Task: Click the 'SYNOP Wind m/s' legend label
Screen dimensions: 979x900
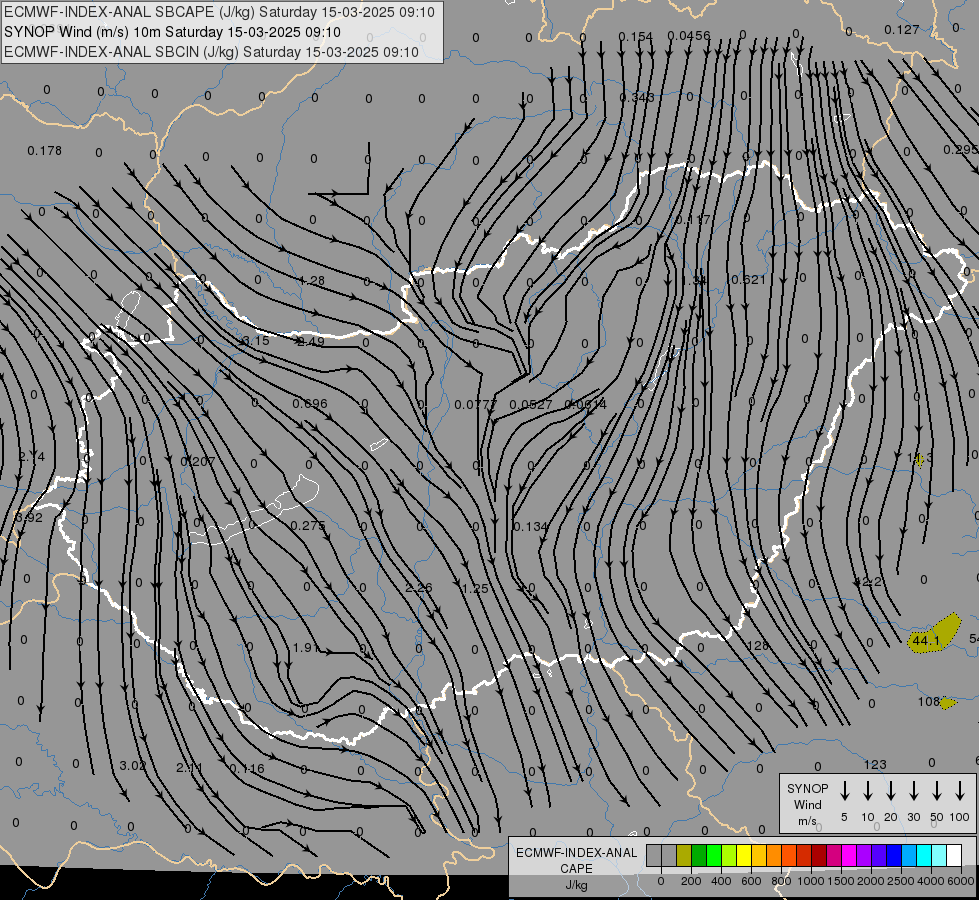Action: tap(807, 804)
